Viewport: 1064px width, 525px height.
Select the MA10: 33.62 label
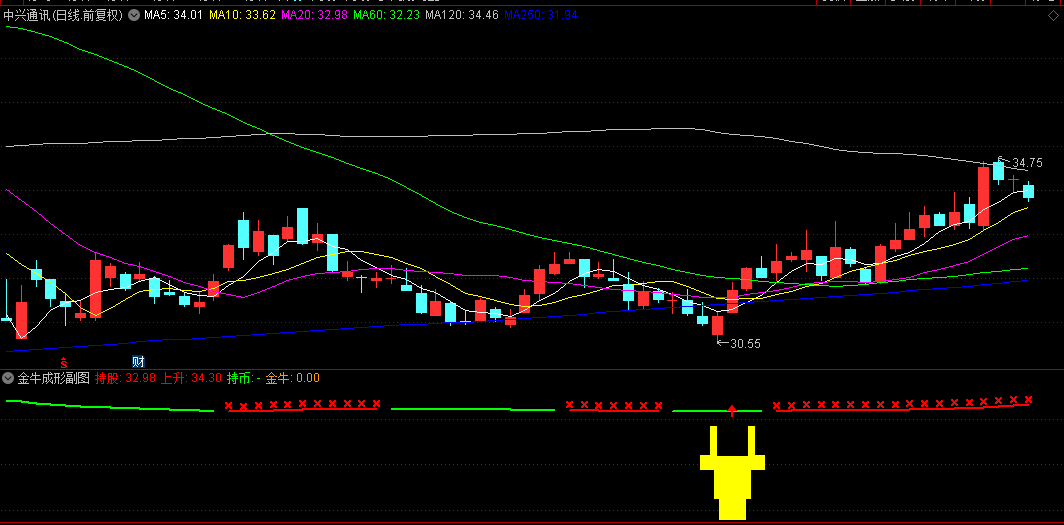(242, 14)
